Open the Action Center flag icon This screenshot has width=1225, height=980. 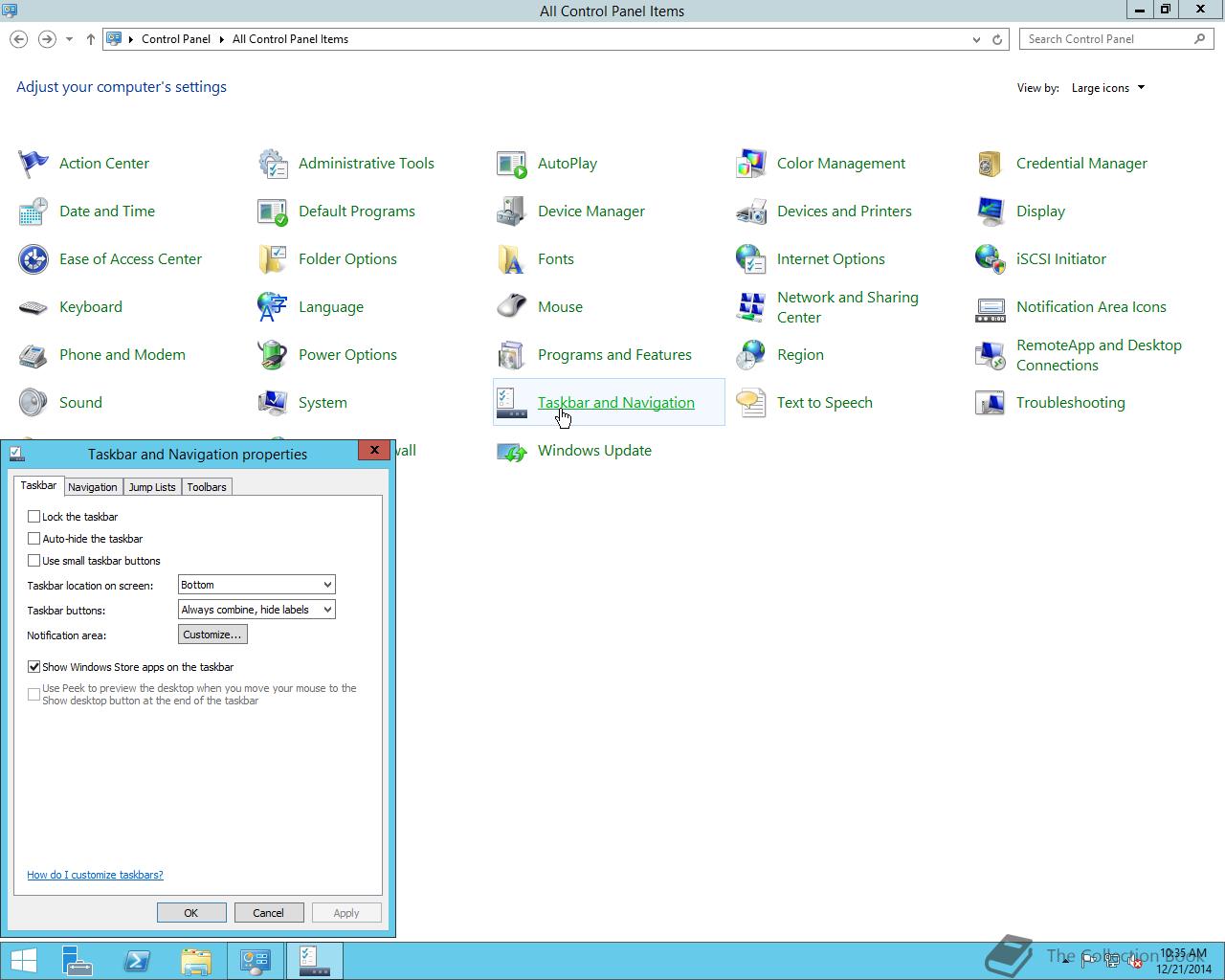tap(33, 164)
